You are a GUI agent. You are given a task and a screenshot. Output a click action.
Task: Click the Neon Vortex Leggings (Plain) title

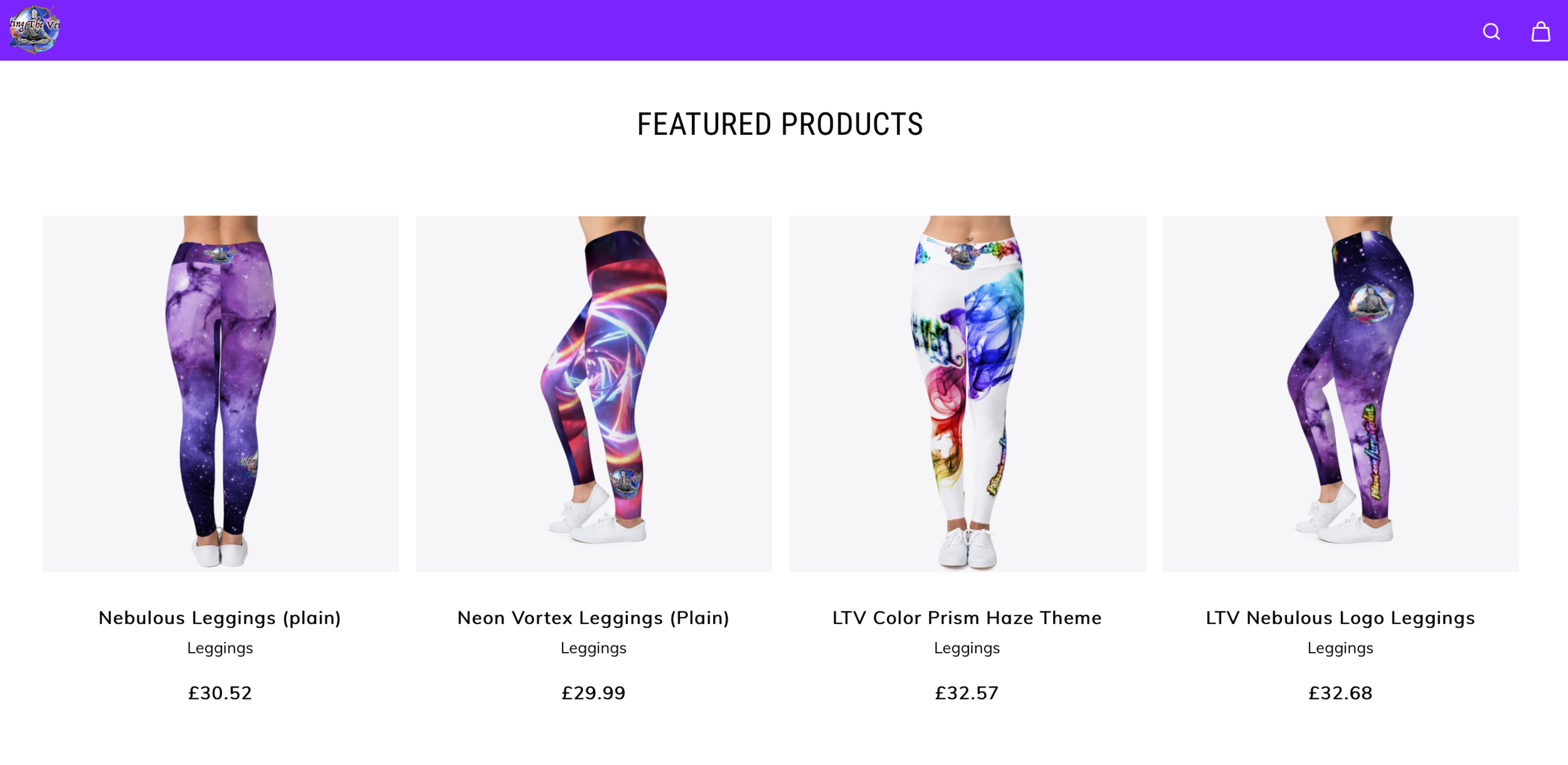(593, 618)
